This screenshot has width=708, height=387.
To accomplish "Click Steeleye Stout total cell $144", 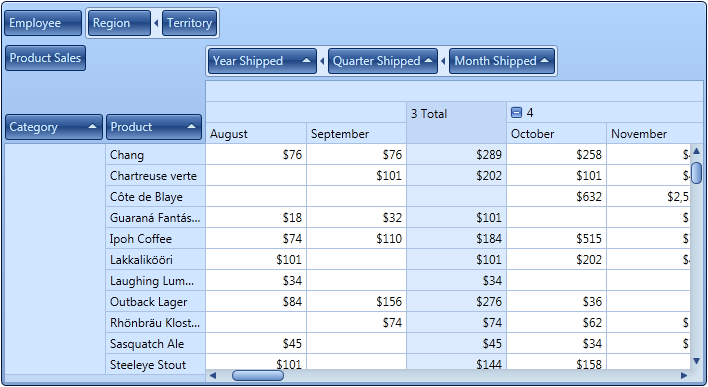I will tap(456, 362).
